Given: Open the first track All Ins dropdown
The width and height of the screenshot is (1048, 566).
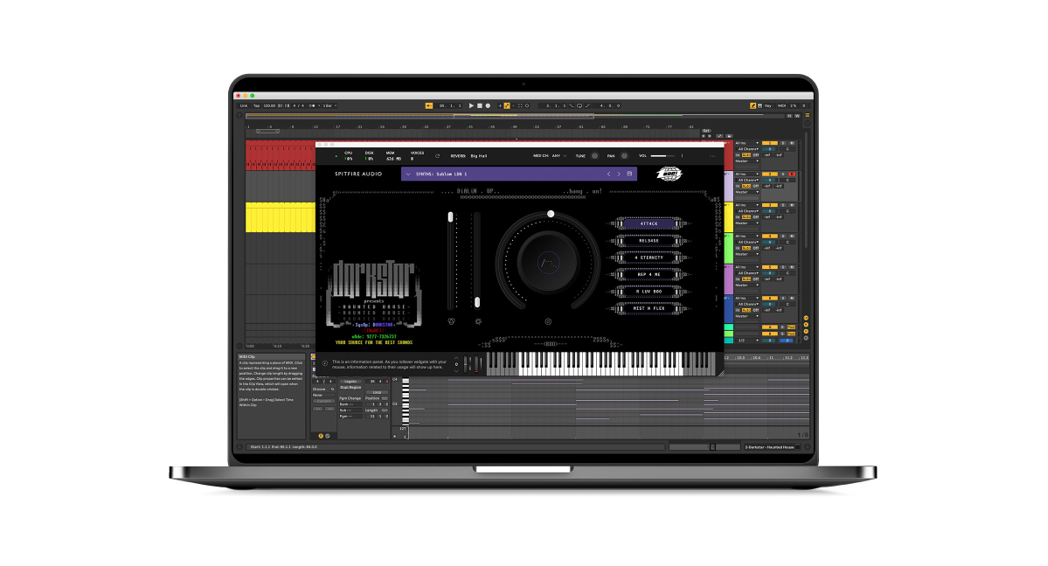Looking at the screenshot, I should click(x=747, y=143).
